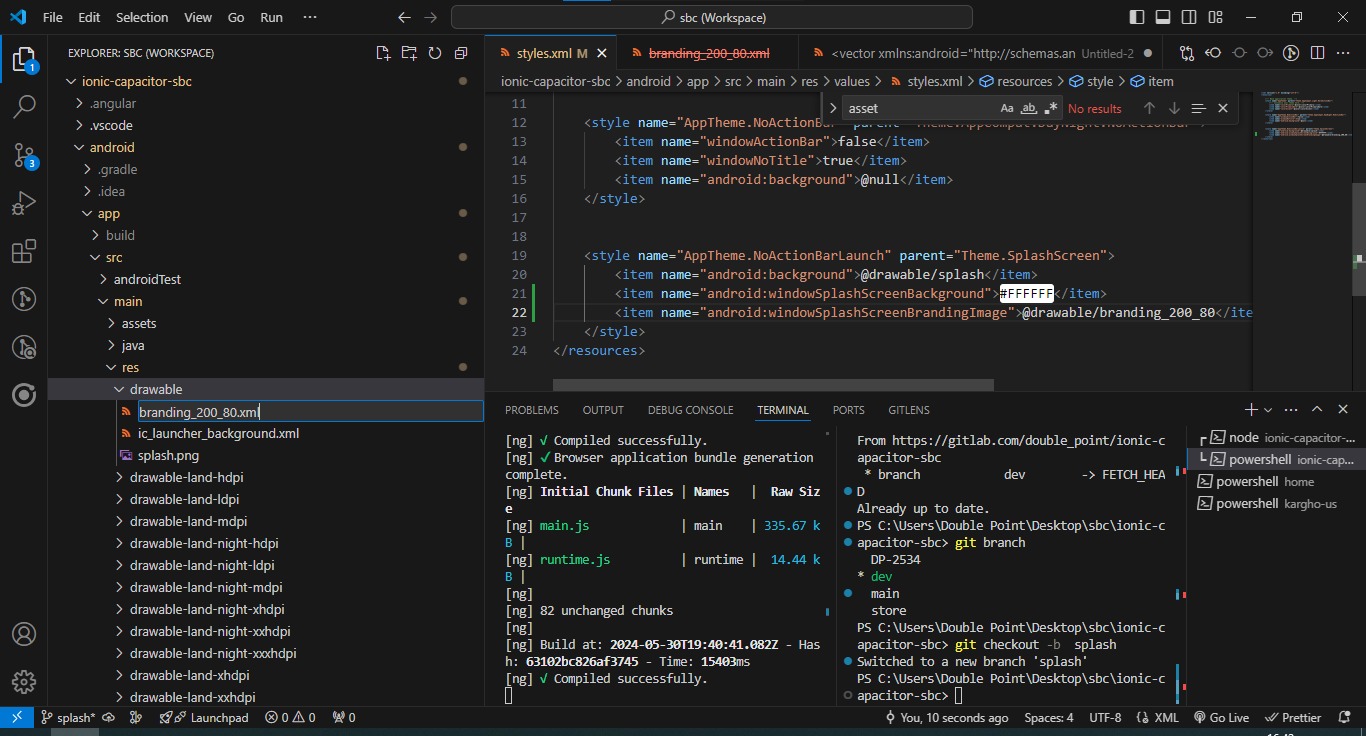Viewport: 1366px width, 736px height.
Task: Open Run and Debug view
Action: 24,203
